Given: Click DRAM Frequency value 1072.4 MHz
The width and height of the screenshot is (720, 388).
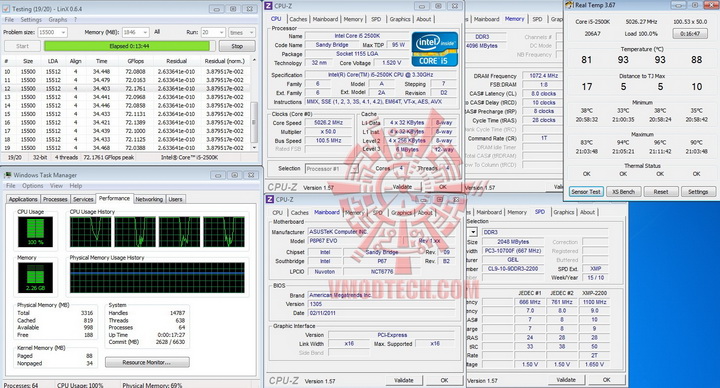Looking at the screenshot, I should tap(544, 75).
